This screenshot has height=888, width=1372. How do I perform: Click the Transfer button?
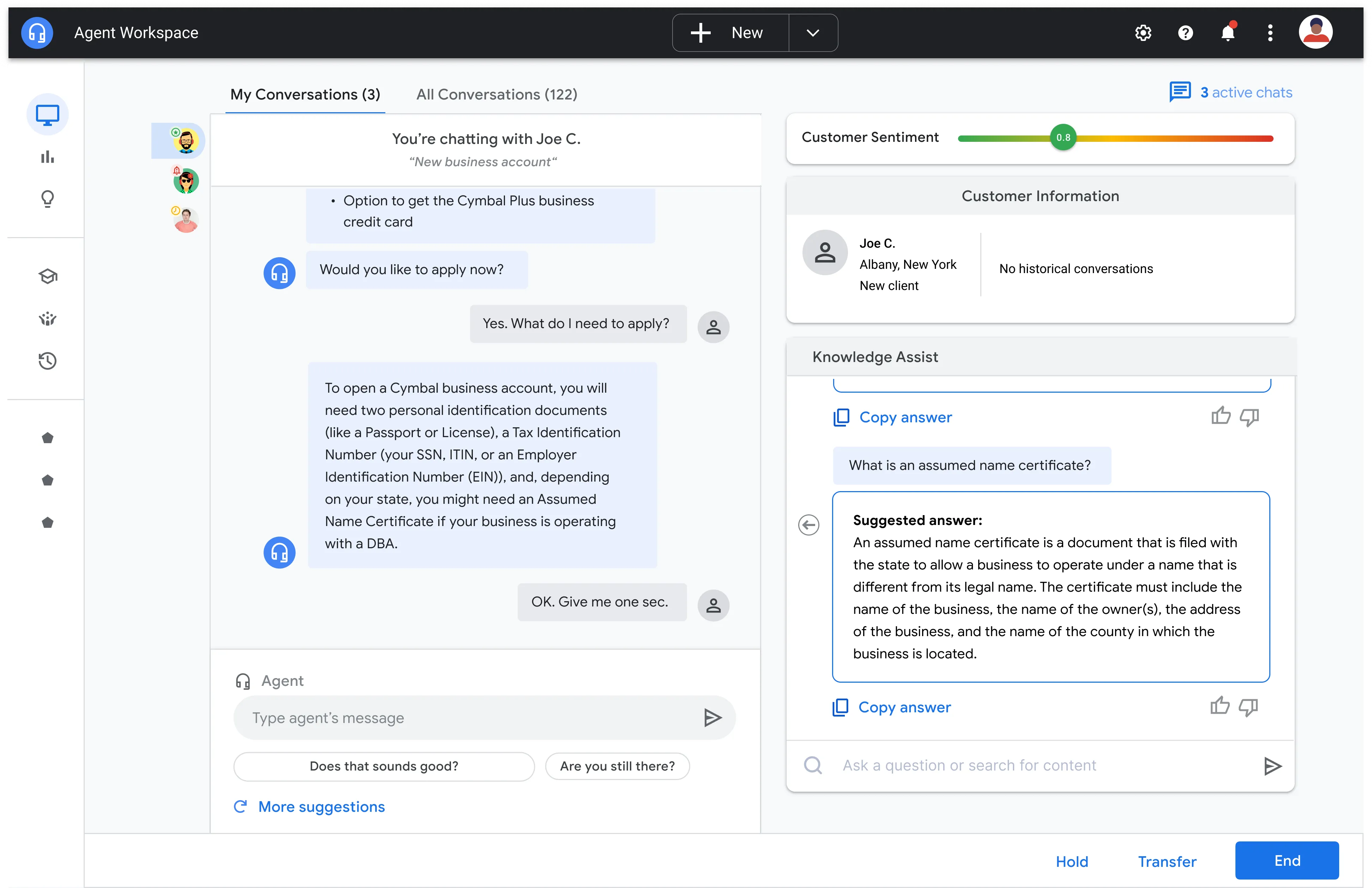1167,861
